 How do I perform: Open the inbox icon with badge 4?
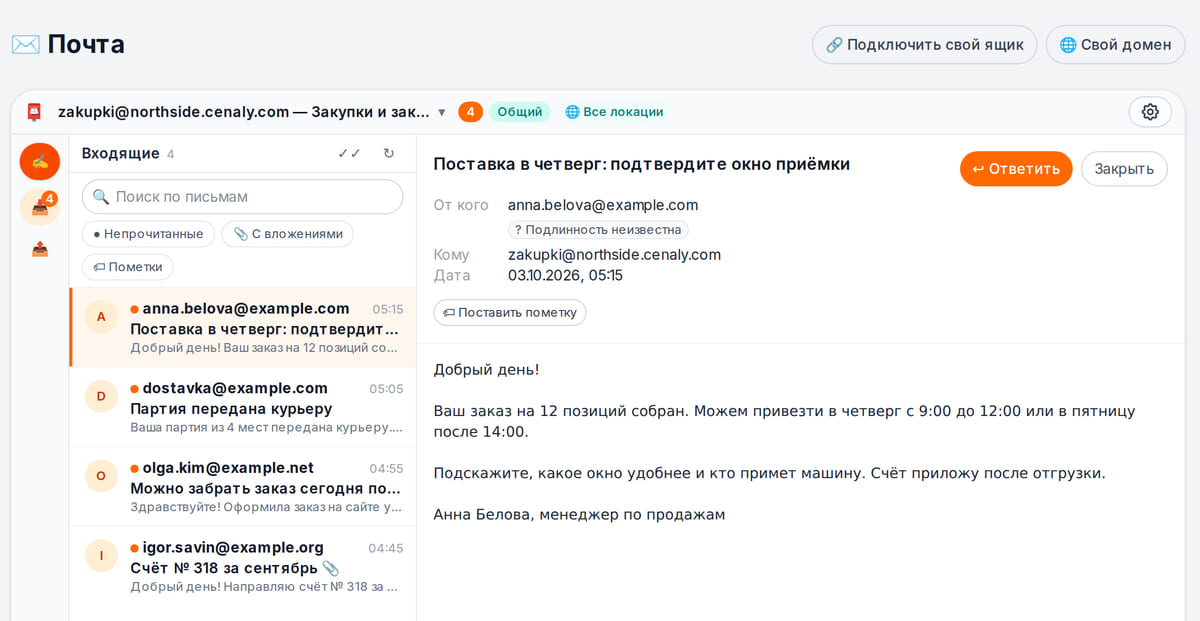pyautogui.click(x=40, y=207)
